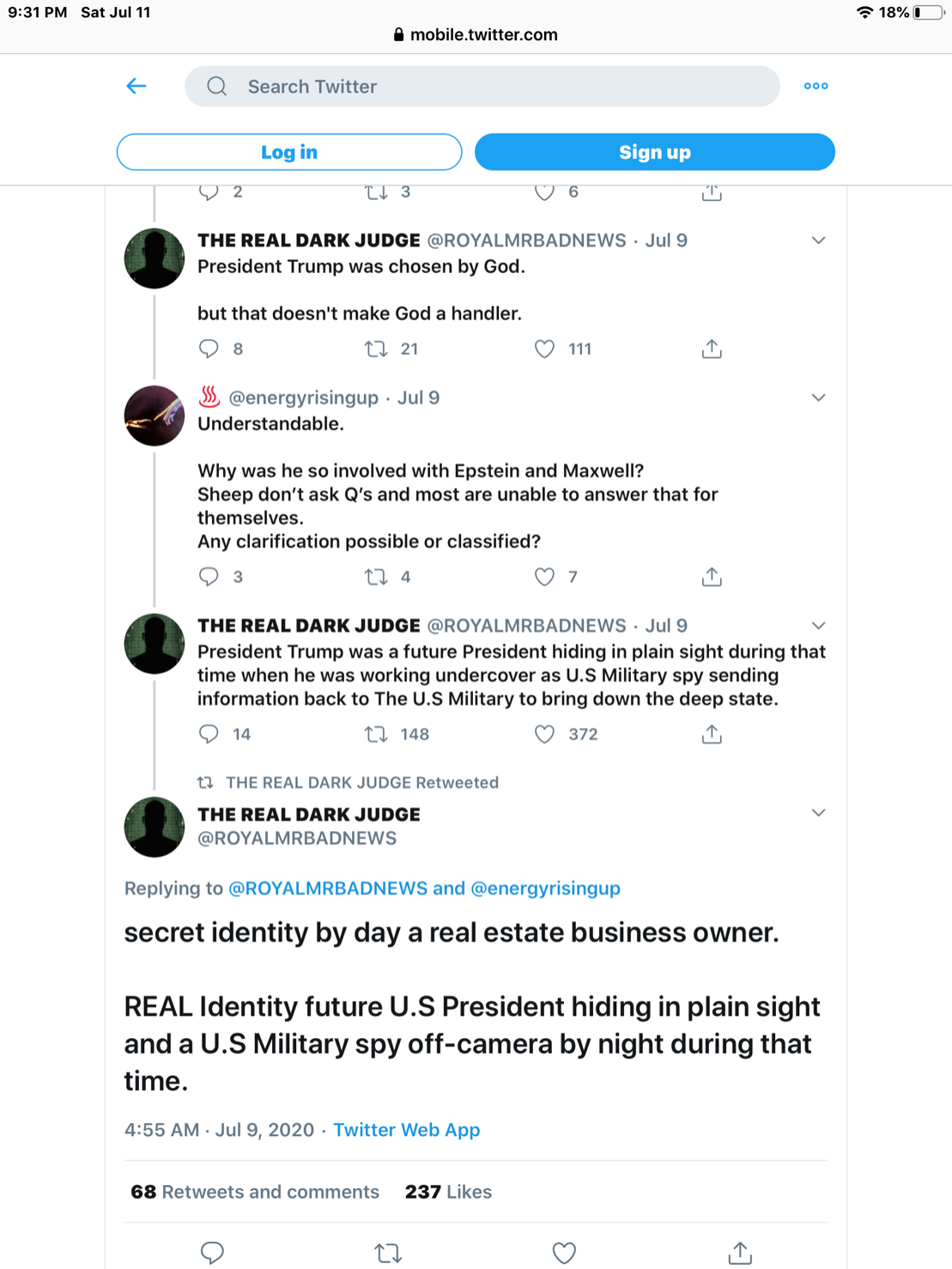
Task: Expand chevron on the retweeted main tweet
Action: point(818,812)
